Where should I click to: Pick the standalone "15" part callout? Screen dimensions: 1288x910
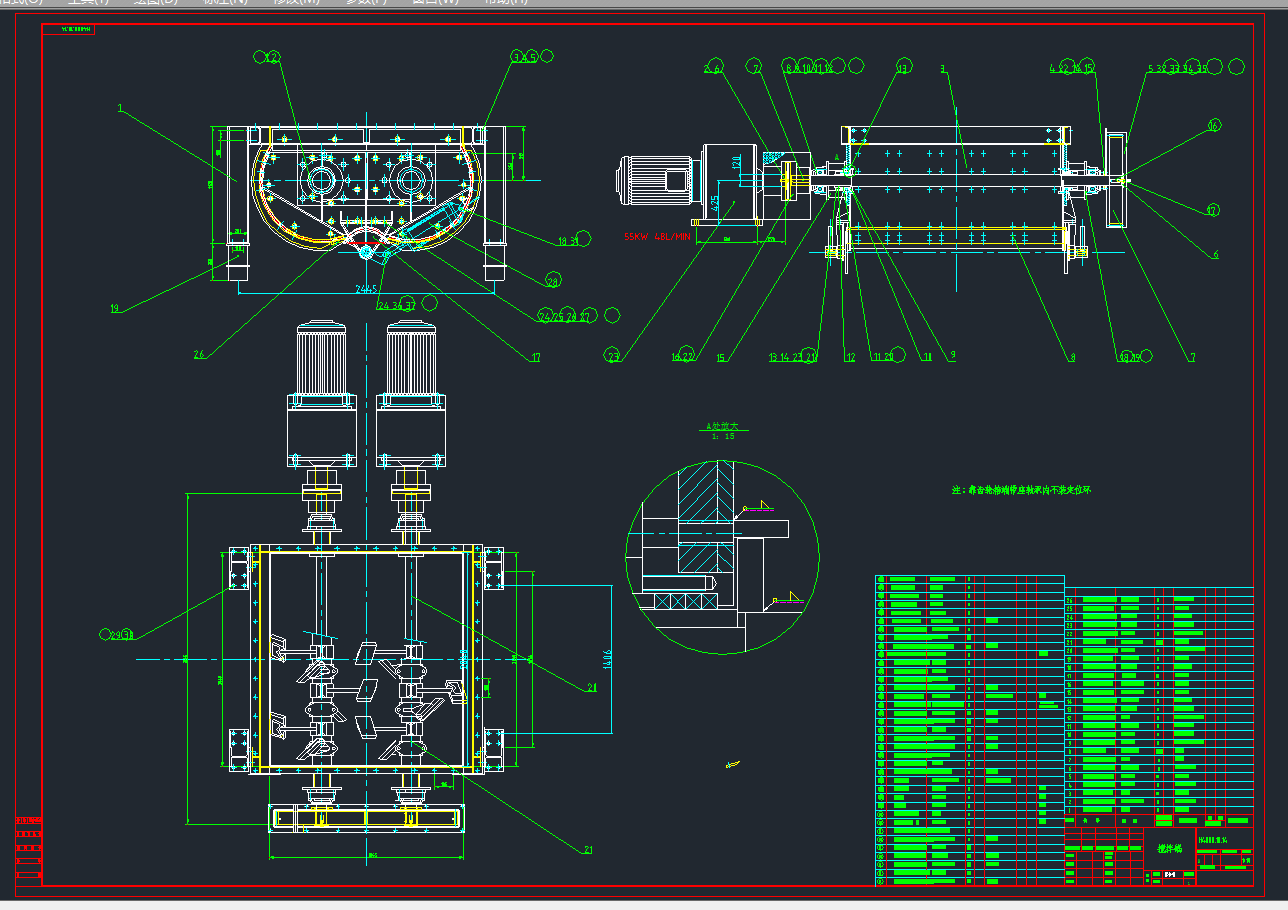(721, 356)
